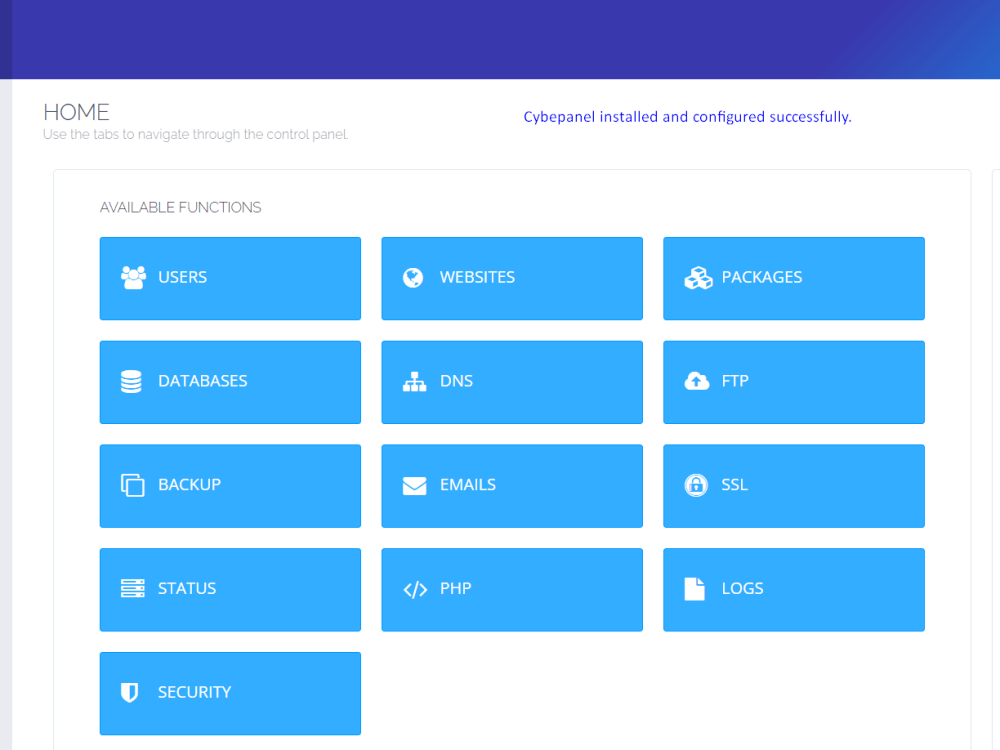Open the SSL management tile
Viewport: 1000px width, 750px height.
point(793,486)
